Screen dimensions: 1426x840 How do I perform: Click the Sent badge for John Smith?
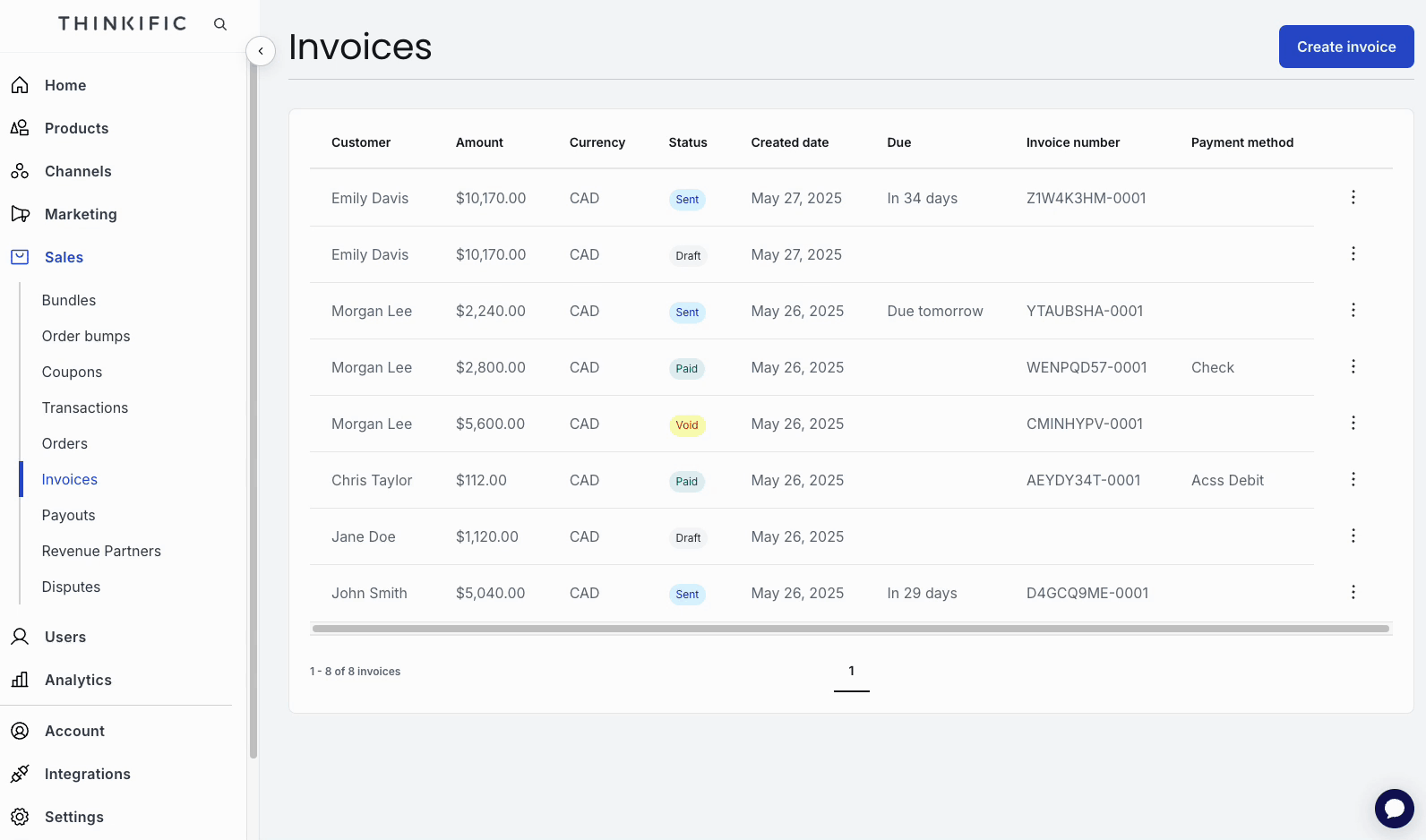pos(687,595)
